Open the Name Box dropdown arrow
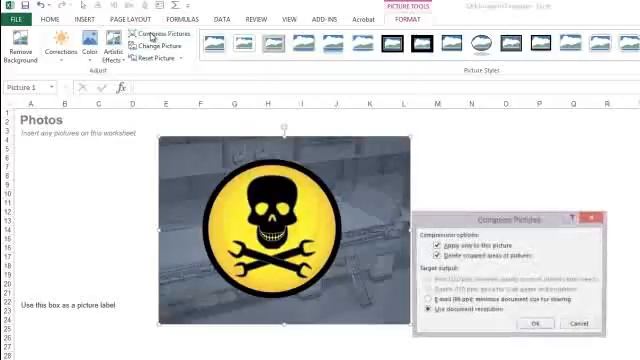The image size is (640, 360). pos(51,87)
